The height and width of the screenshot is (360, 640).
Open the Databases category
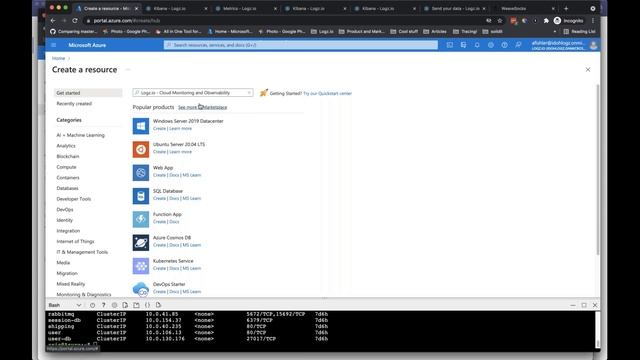[x=67, y=188]
